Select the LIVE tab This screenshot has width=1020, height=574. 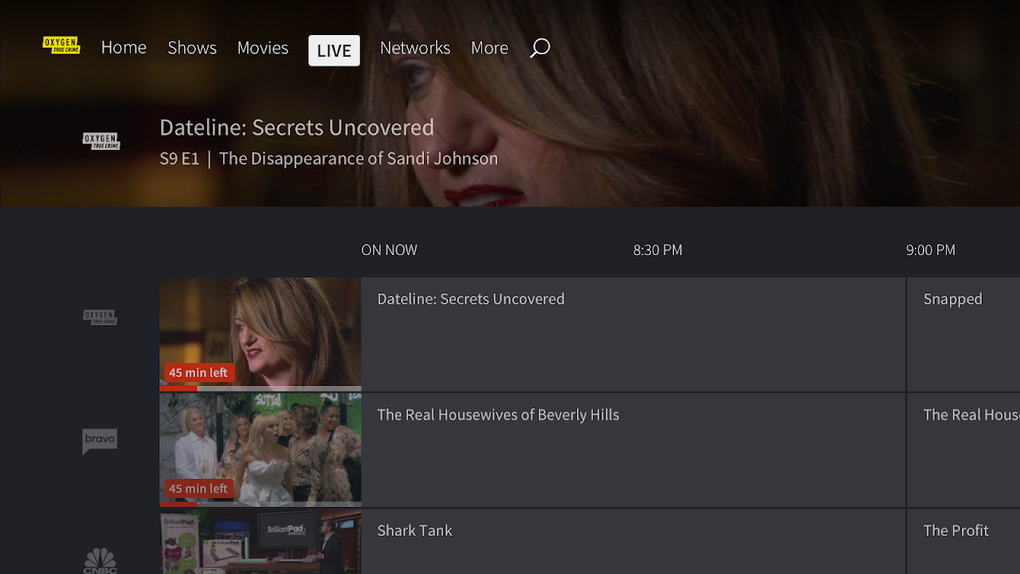(x=334, y=50)
